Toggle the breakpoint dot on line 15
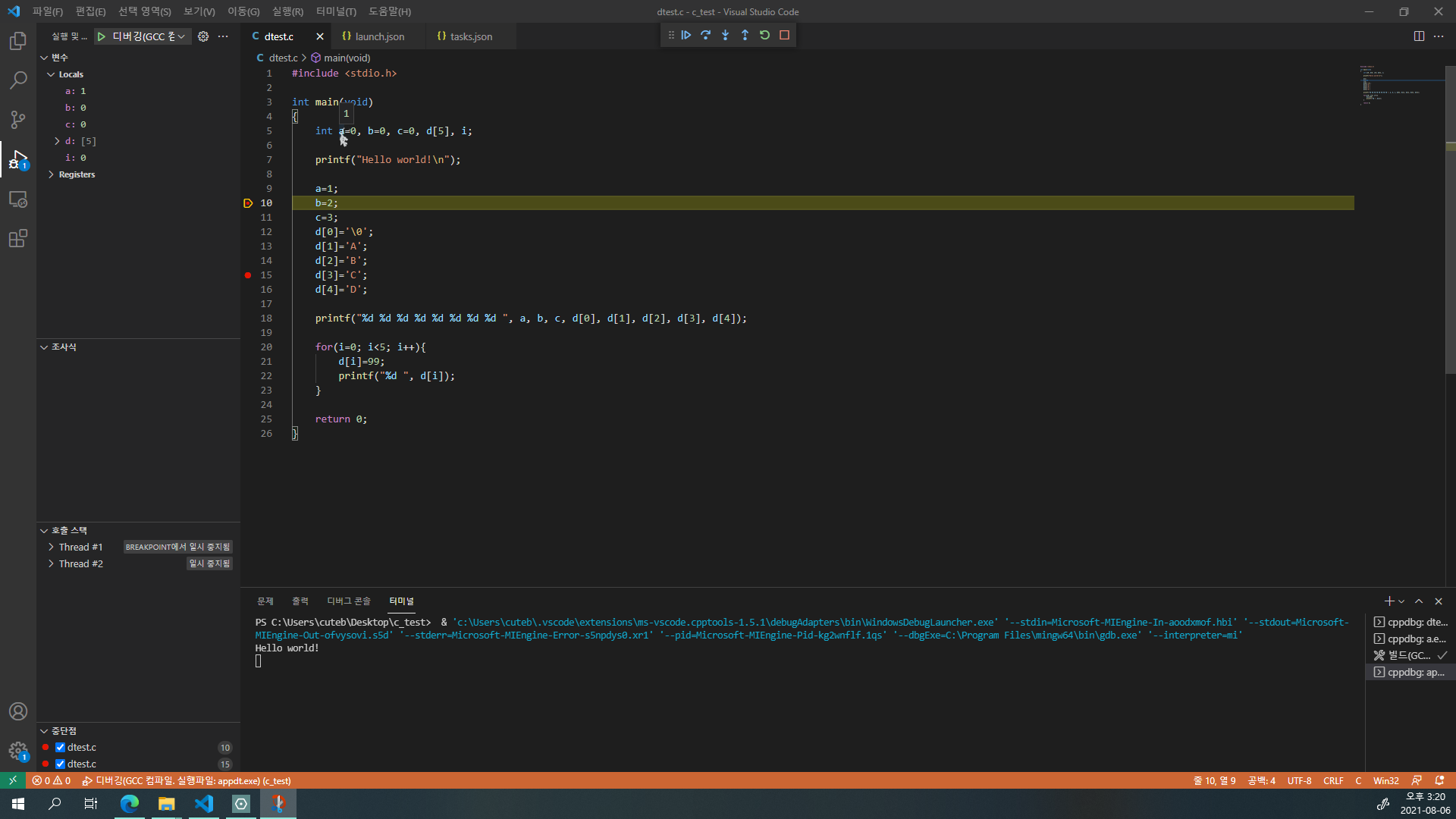Viewport: 1456px width, 819px height. pos(248,275)
